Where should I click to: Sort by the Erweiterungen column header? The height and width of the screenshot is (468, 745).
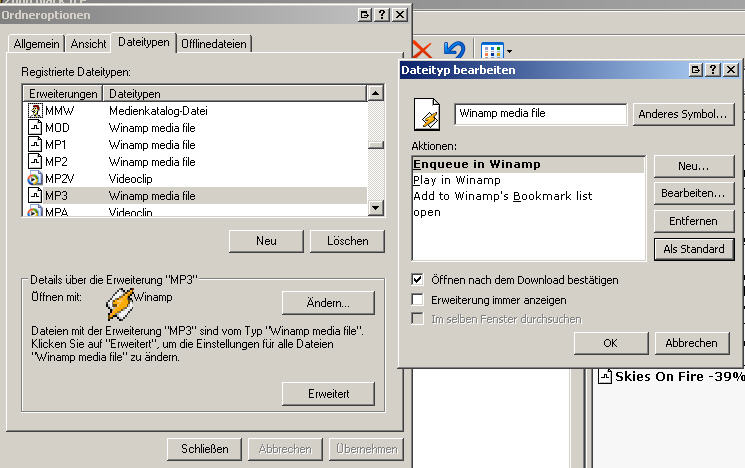(63, 94)
